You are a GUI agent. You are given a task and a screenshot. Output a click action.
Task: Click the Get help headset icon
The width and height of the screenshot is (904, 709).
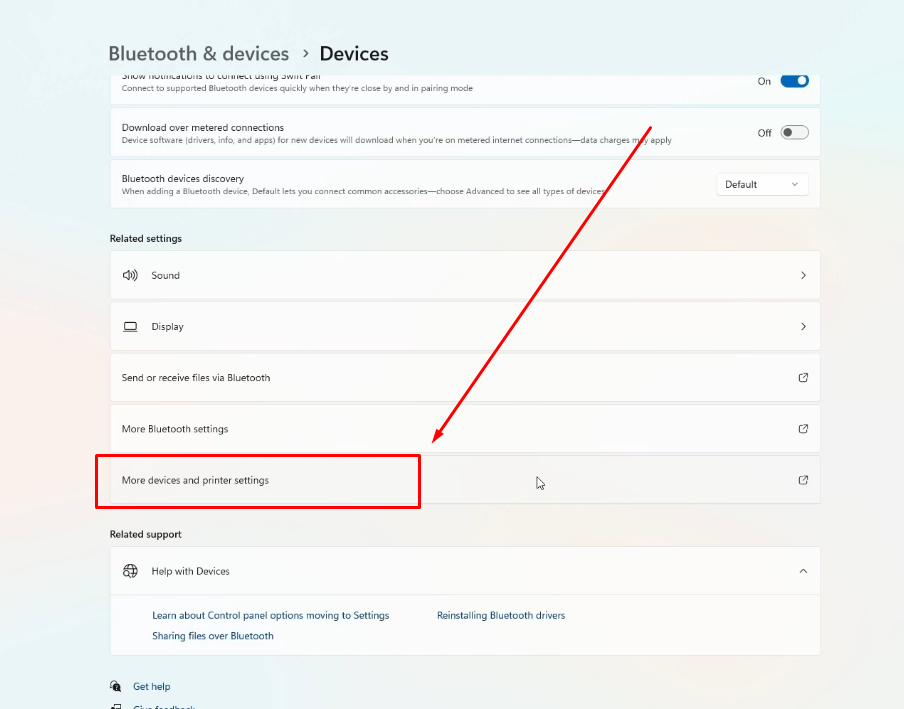115,686
